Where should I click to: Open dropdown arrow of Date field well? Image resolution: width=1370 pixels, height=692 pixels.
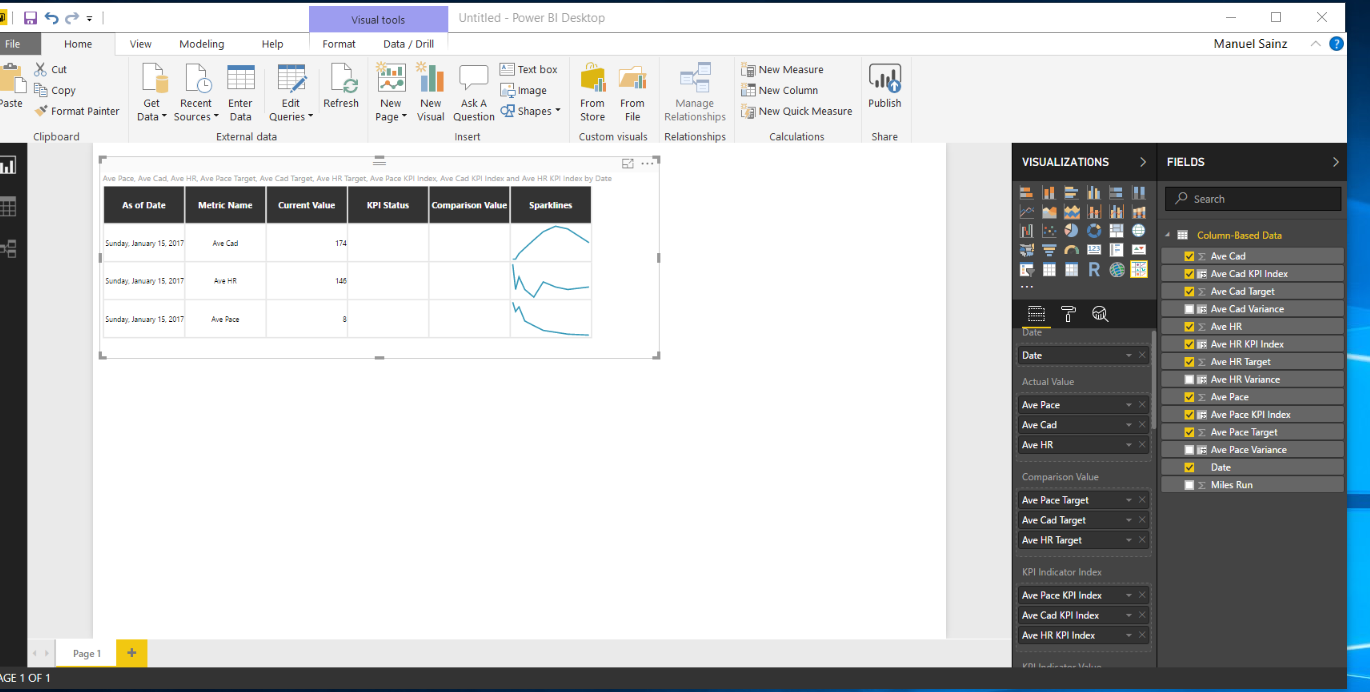1129,355
